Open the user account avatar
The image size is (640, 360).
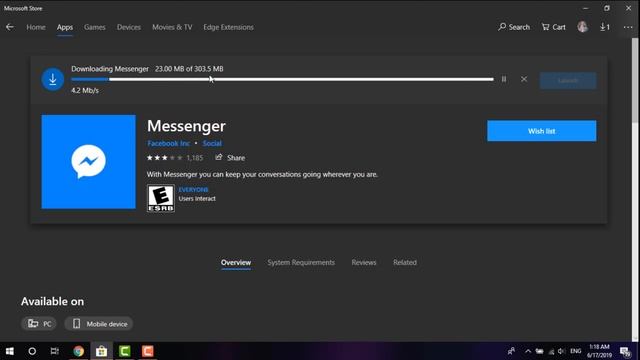[x=582, y=27]
